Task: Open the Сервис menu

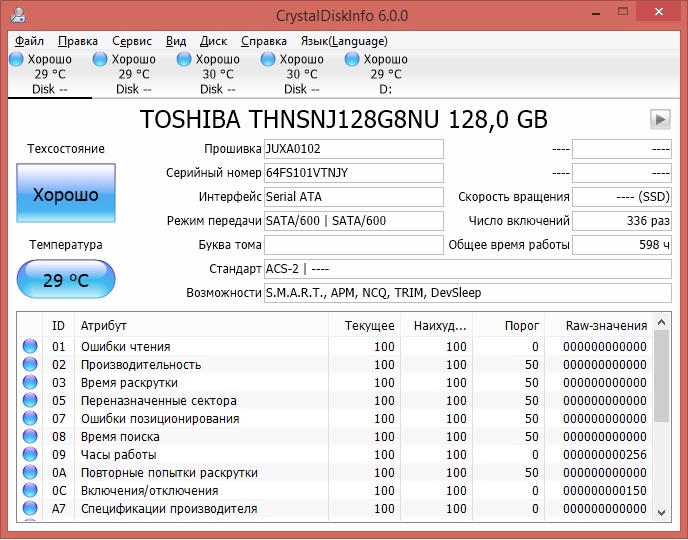Action: tap(132, 41)
